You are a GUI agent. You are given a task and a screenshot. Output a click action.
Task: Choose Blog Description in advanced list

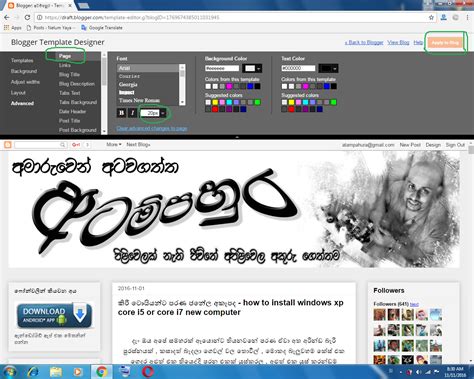tap(77, 84)
